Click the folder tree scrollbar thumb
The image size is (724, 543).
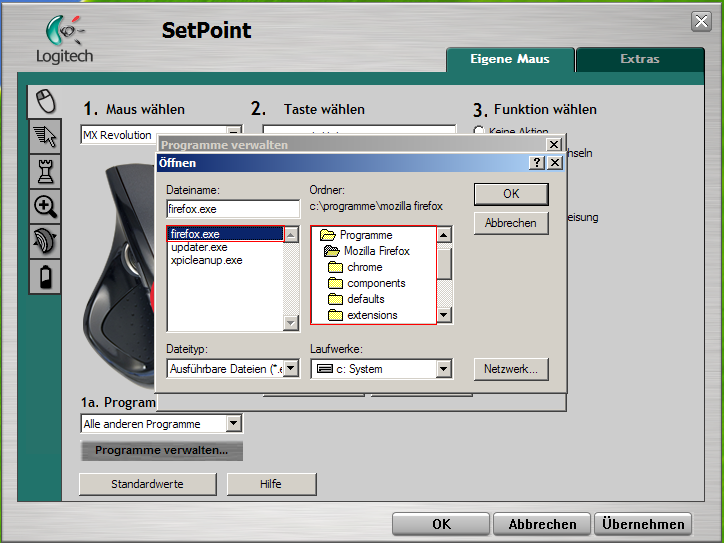[x=444, y=264]
